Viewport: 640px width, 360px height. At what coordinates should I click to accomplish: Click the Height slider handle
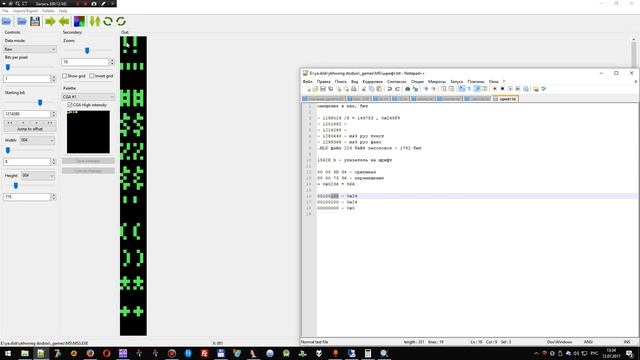click(16, 186)
